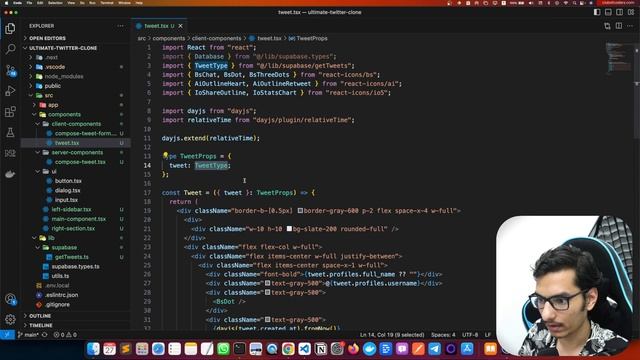Open main-component.tsx file
The height and width of the screenshot is (360, 640).
76,219
